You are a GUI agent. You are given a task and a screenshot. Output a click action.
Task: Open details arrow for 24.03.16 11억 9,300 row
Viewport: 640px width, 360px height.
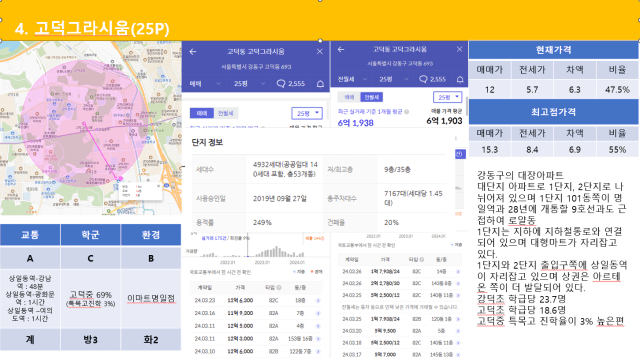tap(318, 313)
